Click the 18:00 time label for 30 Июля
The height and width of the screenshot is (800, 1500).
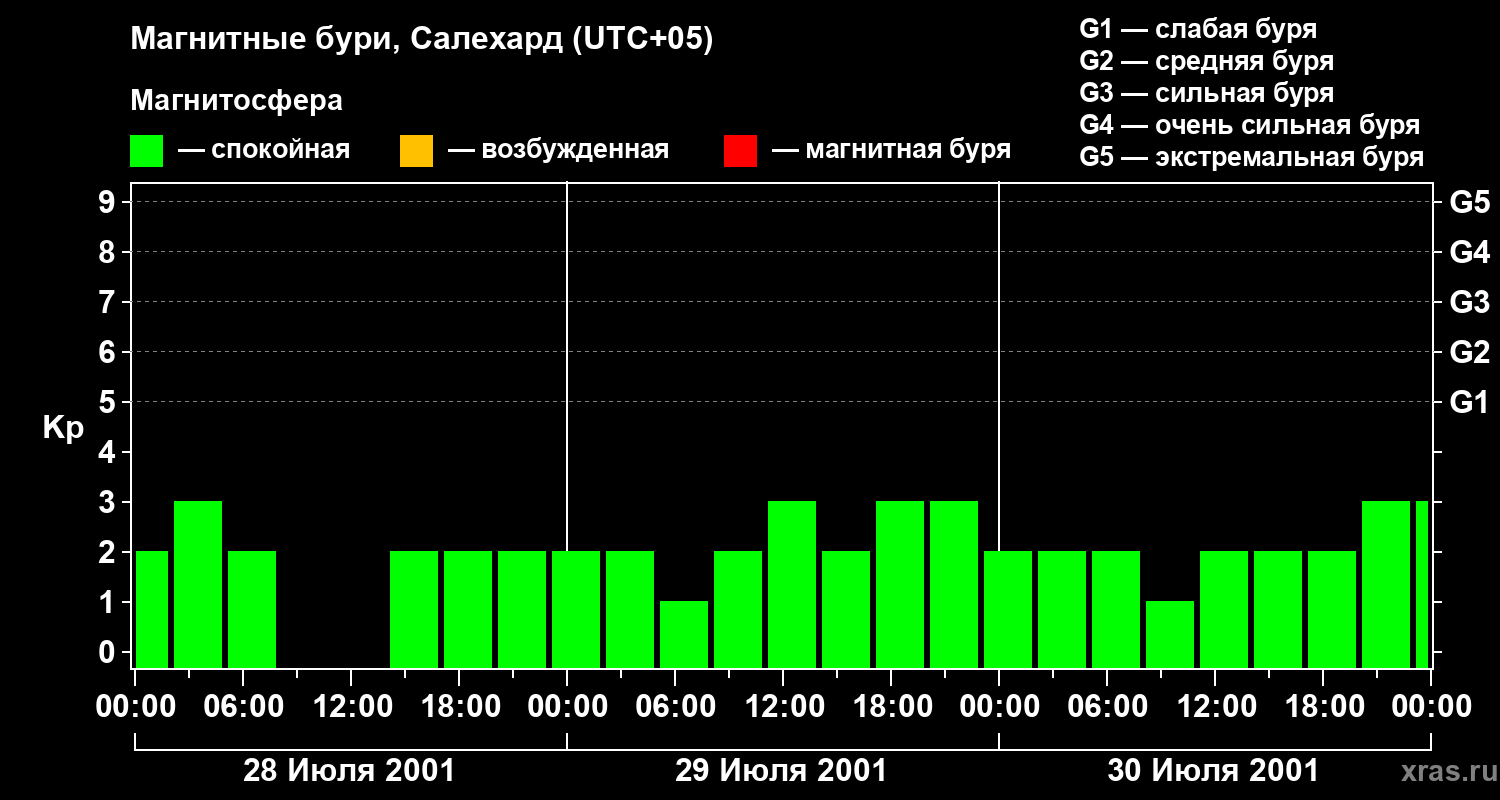coord(1323,707)
